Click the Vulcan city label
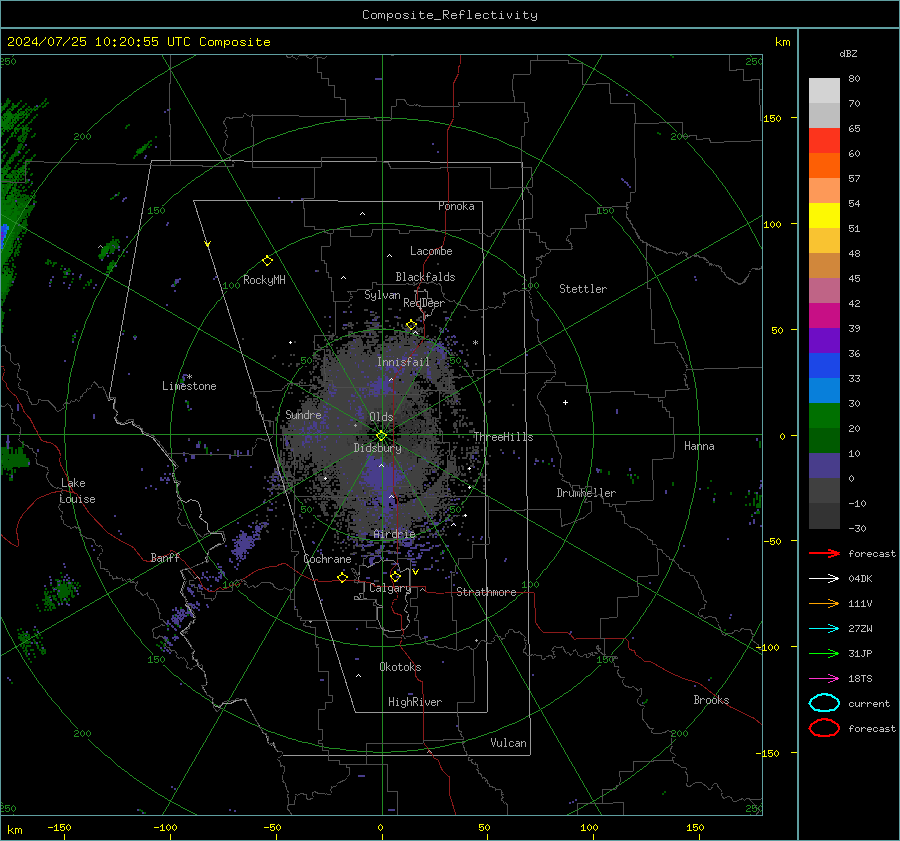This screenshot has height=841, width=900. (509, 743)
